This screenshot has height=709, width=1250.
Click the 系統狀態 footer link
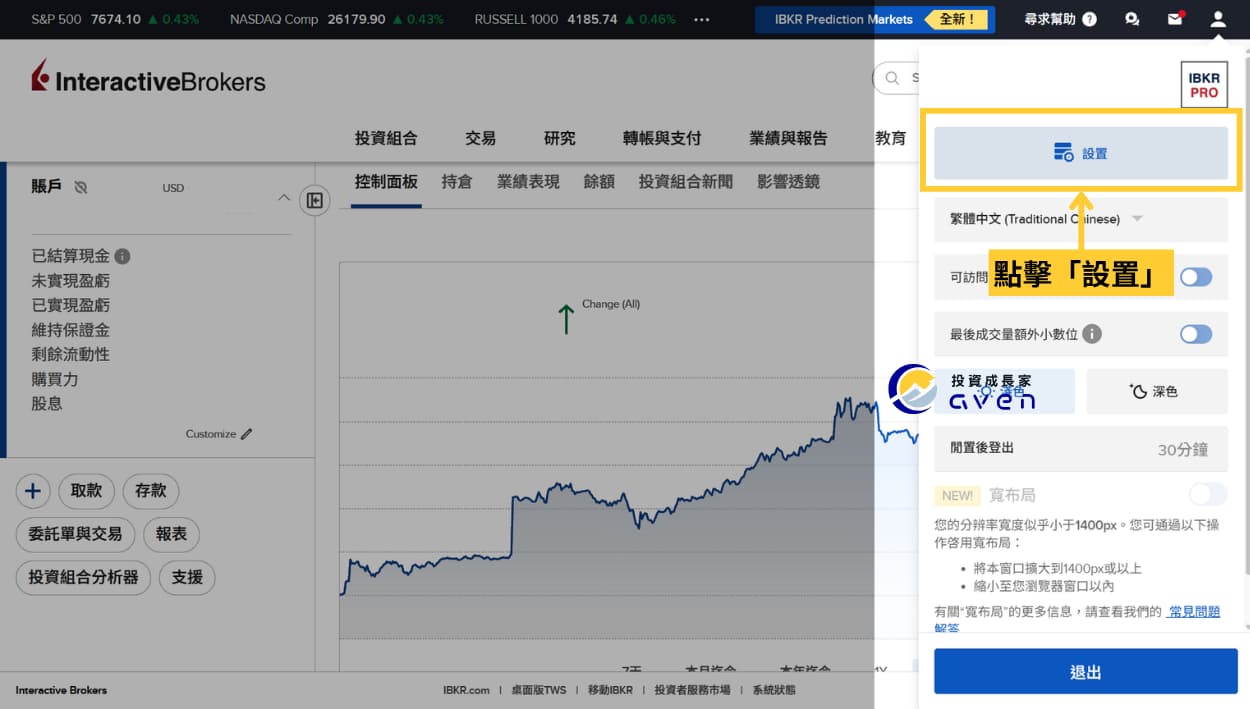pyautogui.click(x=774, y=690)
